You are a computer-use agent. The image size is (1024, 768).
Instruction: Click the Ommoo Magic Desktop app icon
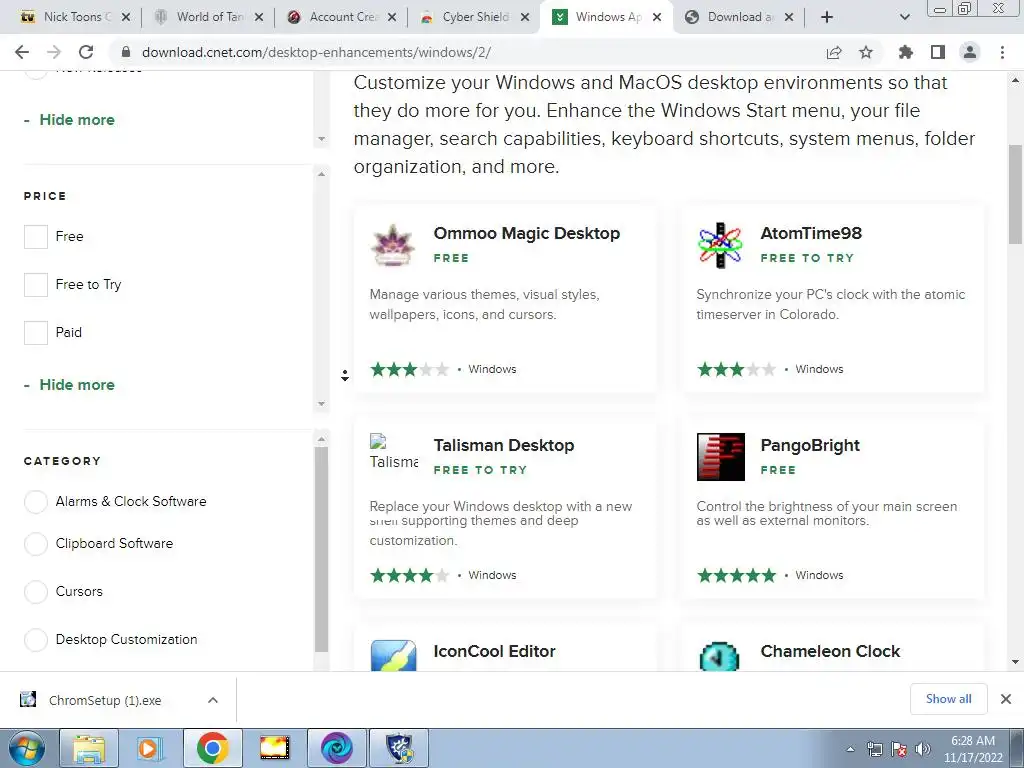pos(392,246)
